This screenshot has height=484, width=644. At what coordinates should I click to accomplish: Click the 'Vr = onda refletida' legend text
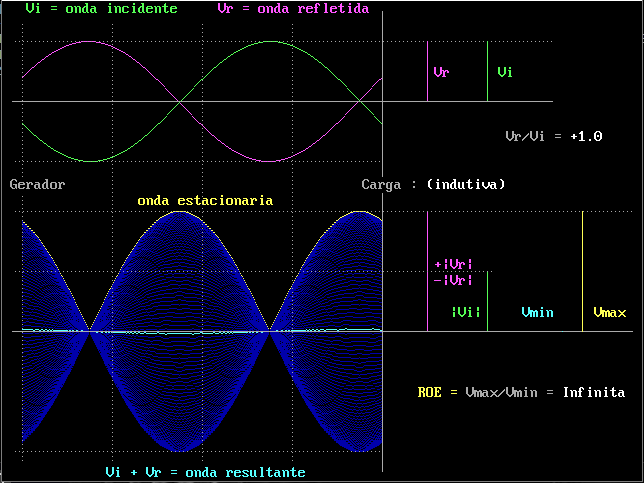pyautogui.click(x=293, y=8)
